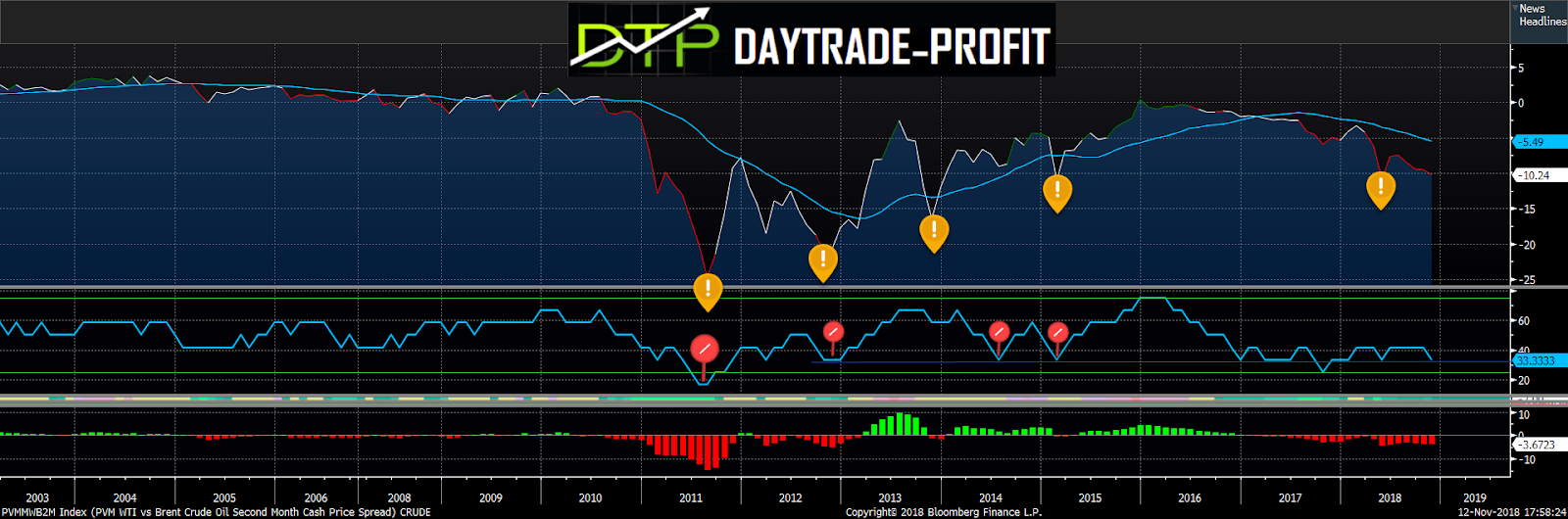Click the PVMMWB2M Index description text
1568x519 pixels.
[x=216, y=512]
